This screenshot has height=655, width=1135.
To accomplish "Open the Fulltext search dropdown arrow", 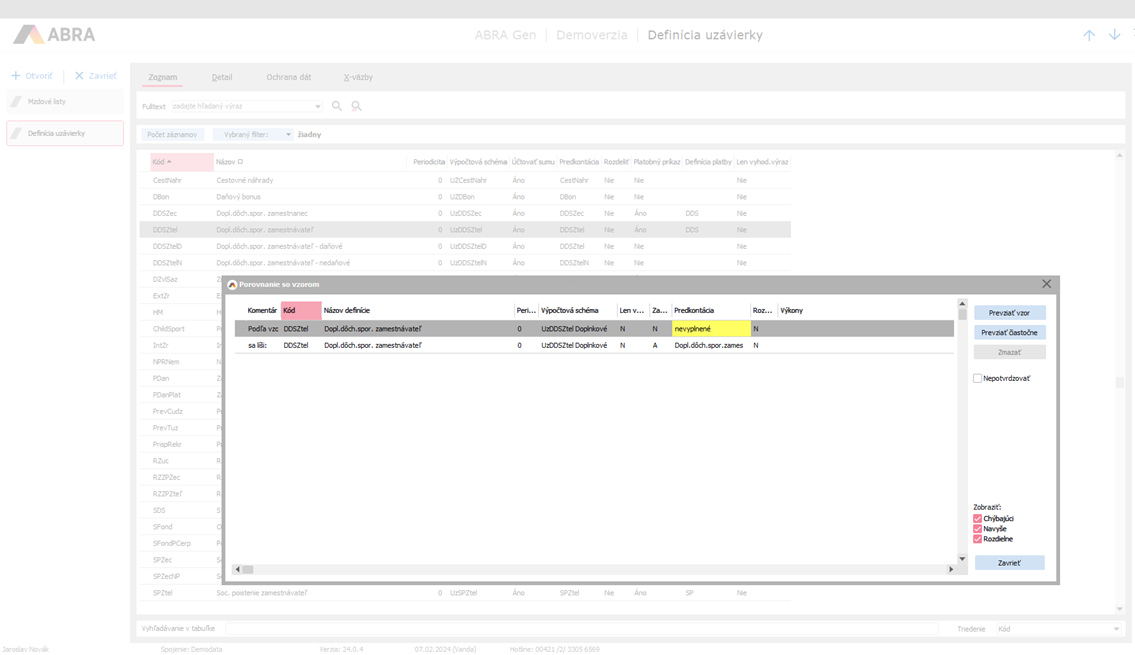I will tap(318, 106).
